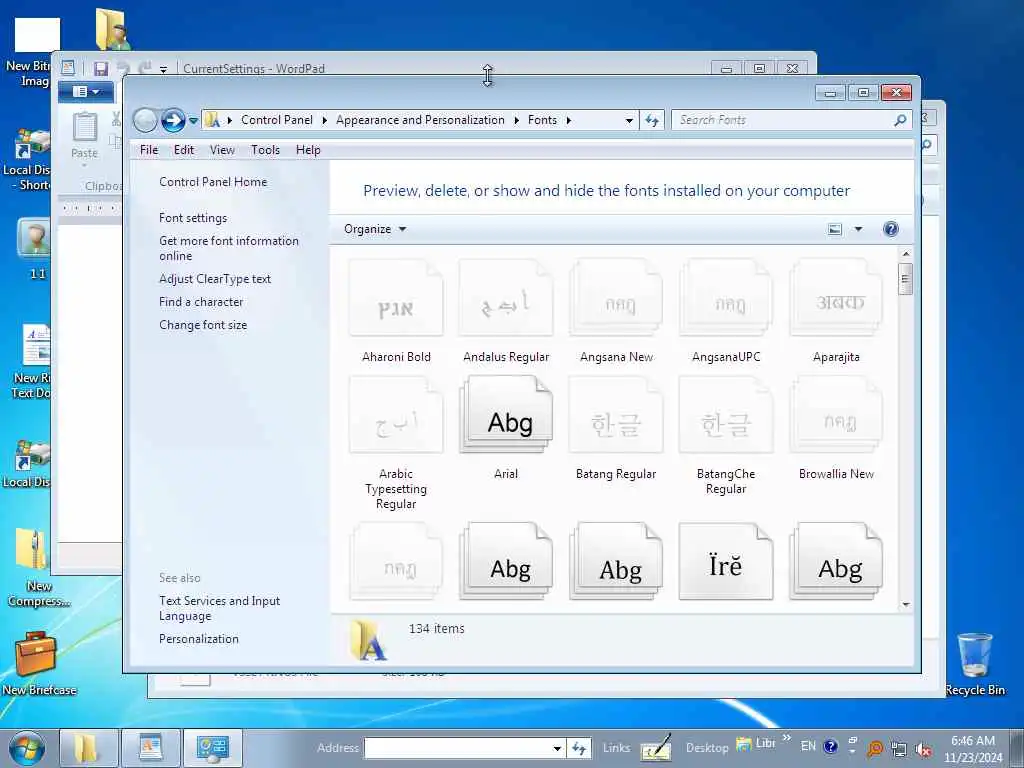Open Windows Explorer taskbar folder icon

[x=88, y=748]
